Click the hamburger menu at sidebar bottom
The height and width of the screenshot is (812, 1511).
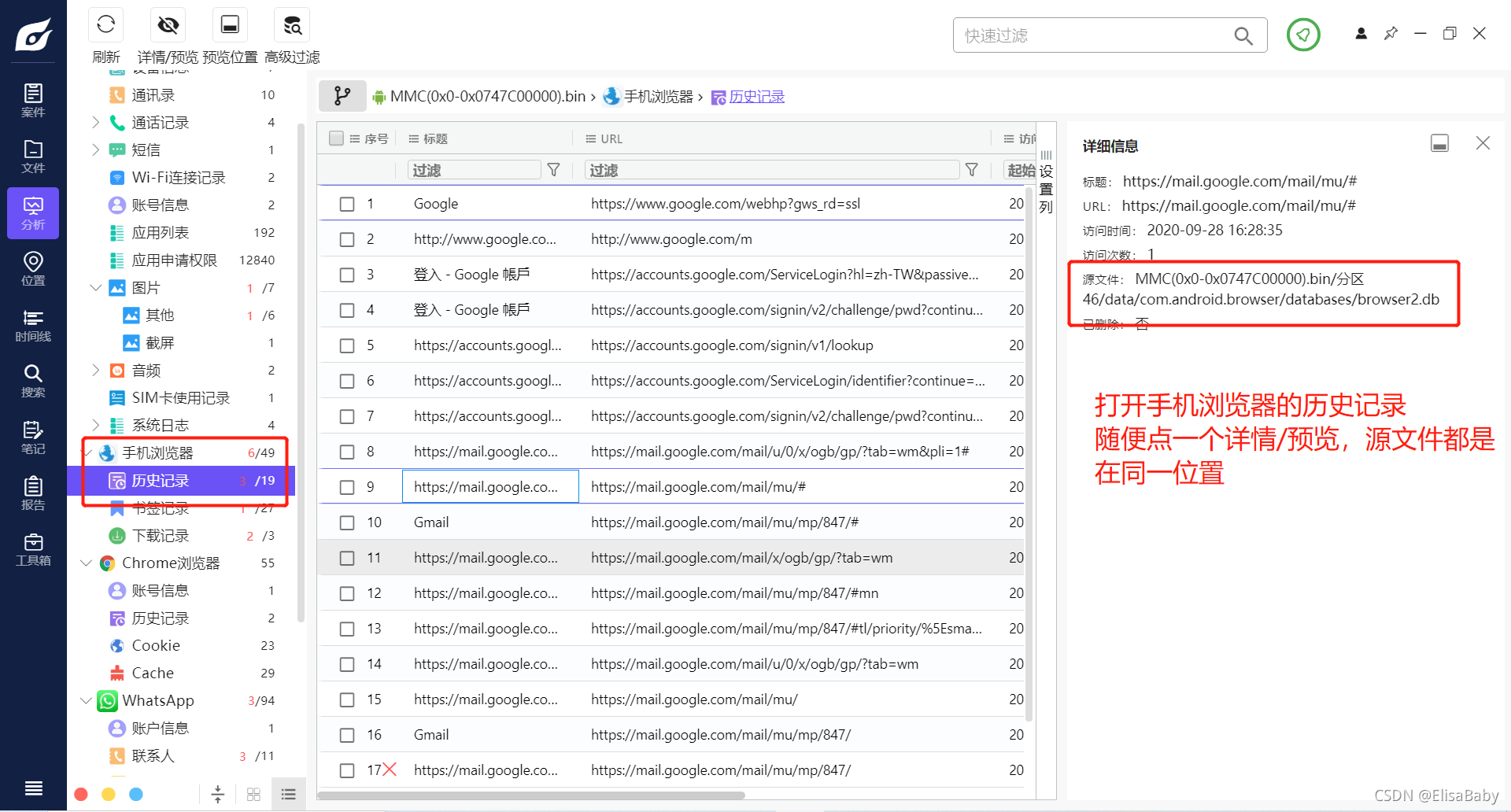point(33,788)
